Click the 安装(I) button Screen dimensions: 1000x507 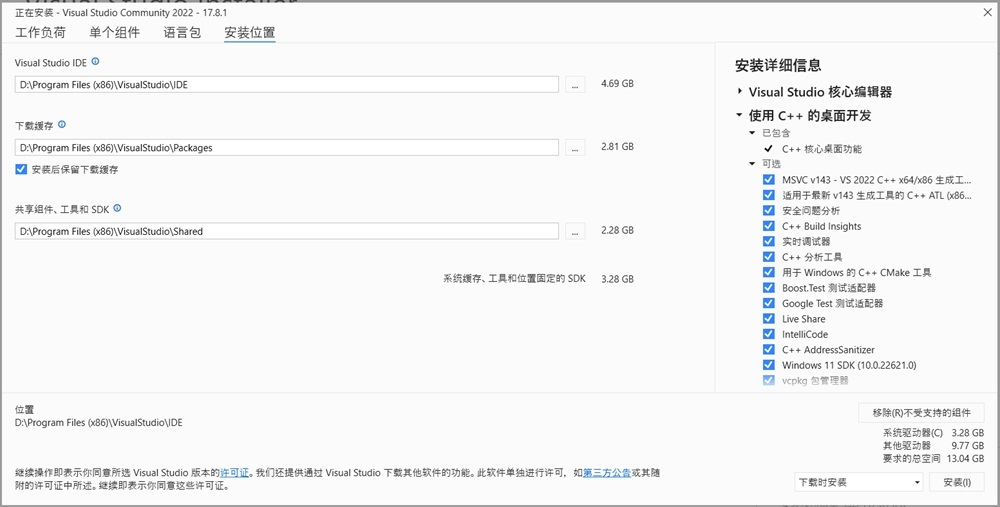click(957, 482)
